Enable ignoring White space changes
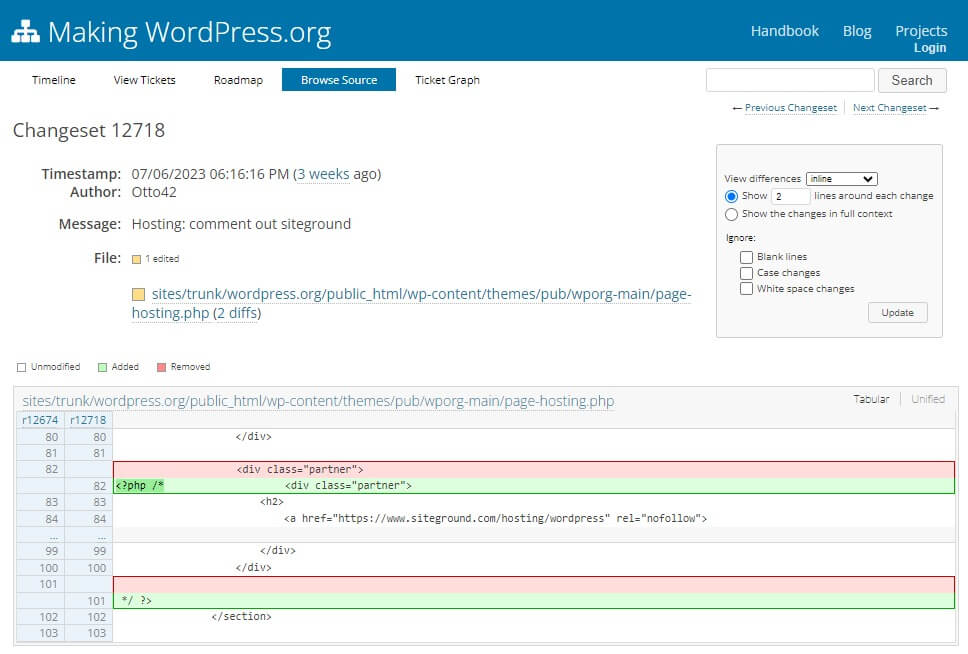The image size is (968, 654). pyautogui.click(x=746, y=289)
